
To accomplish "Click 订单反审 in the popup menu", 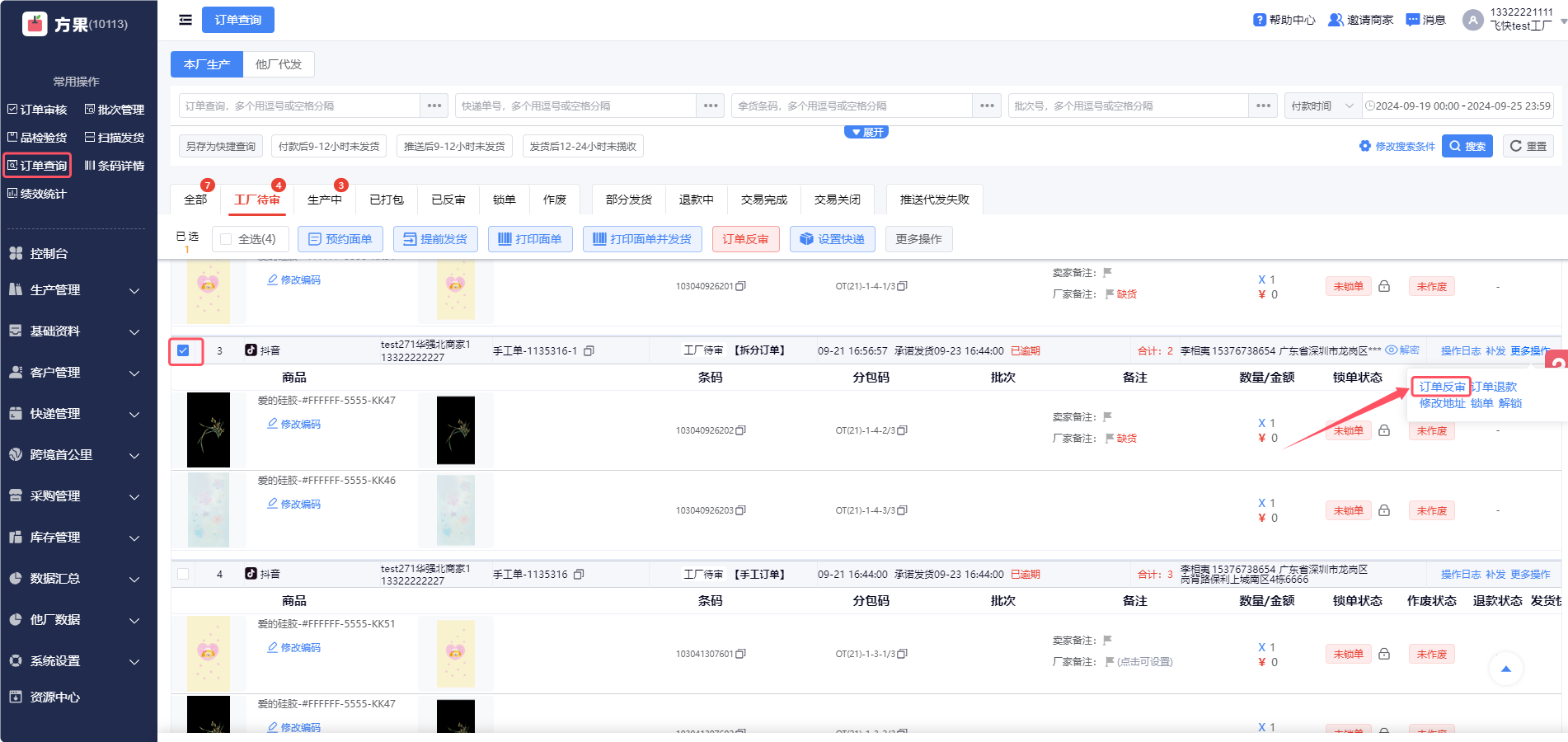I will pos(1441,387).
